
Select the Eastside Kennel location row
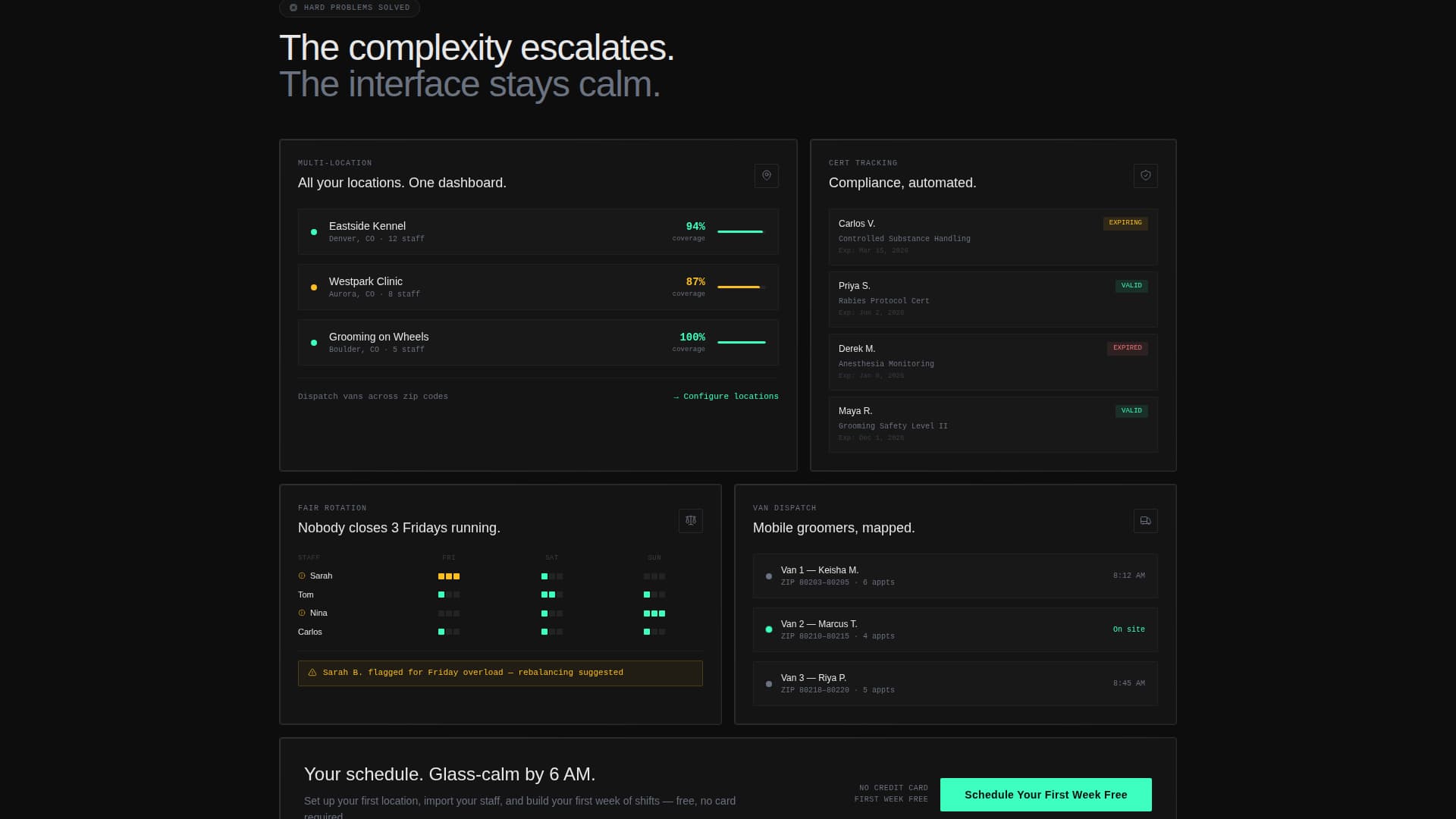pos(538,232)
